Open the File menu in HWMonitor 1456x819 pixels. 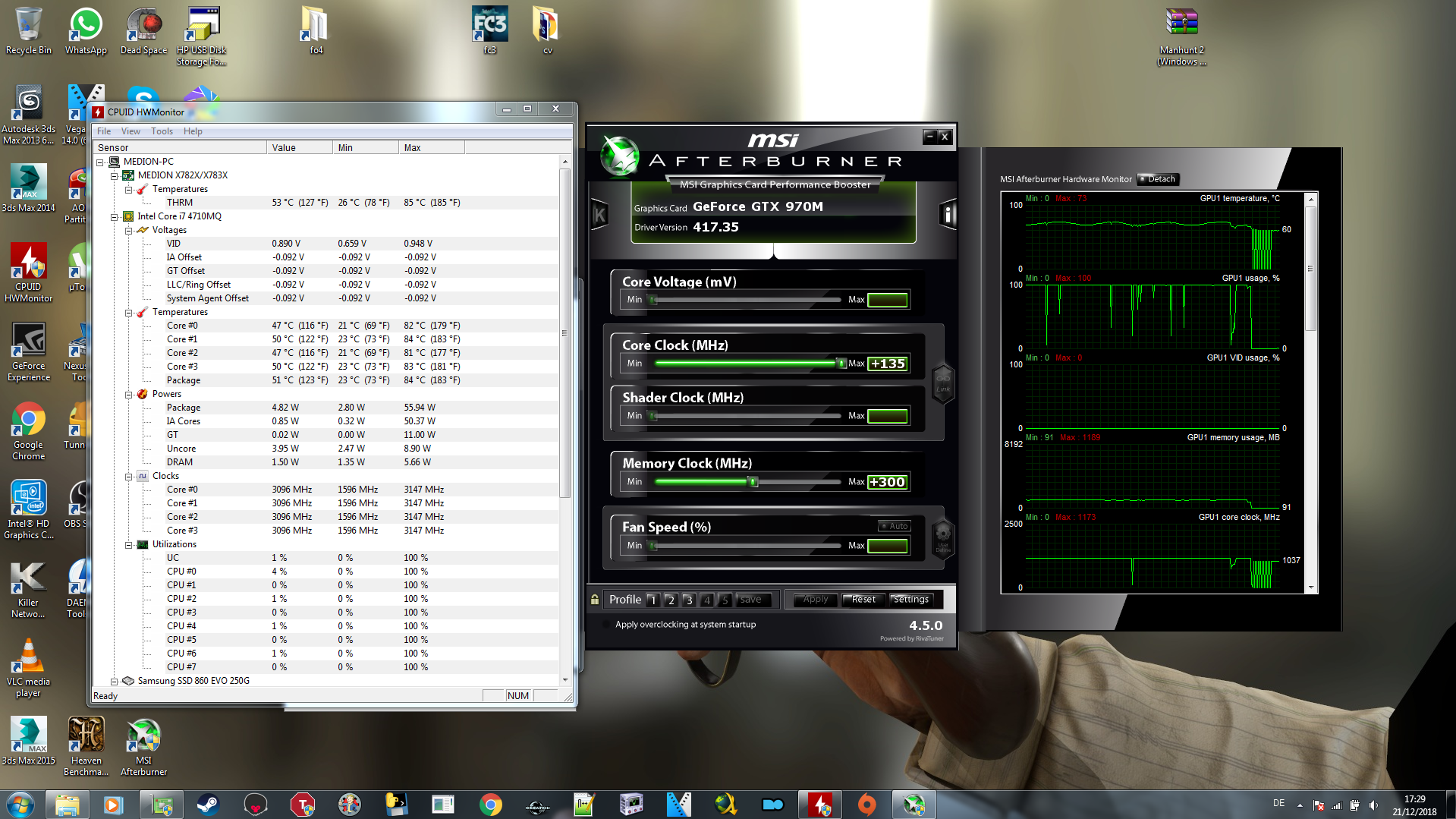click(104, 131)
